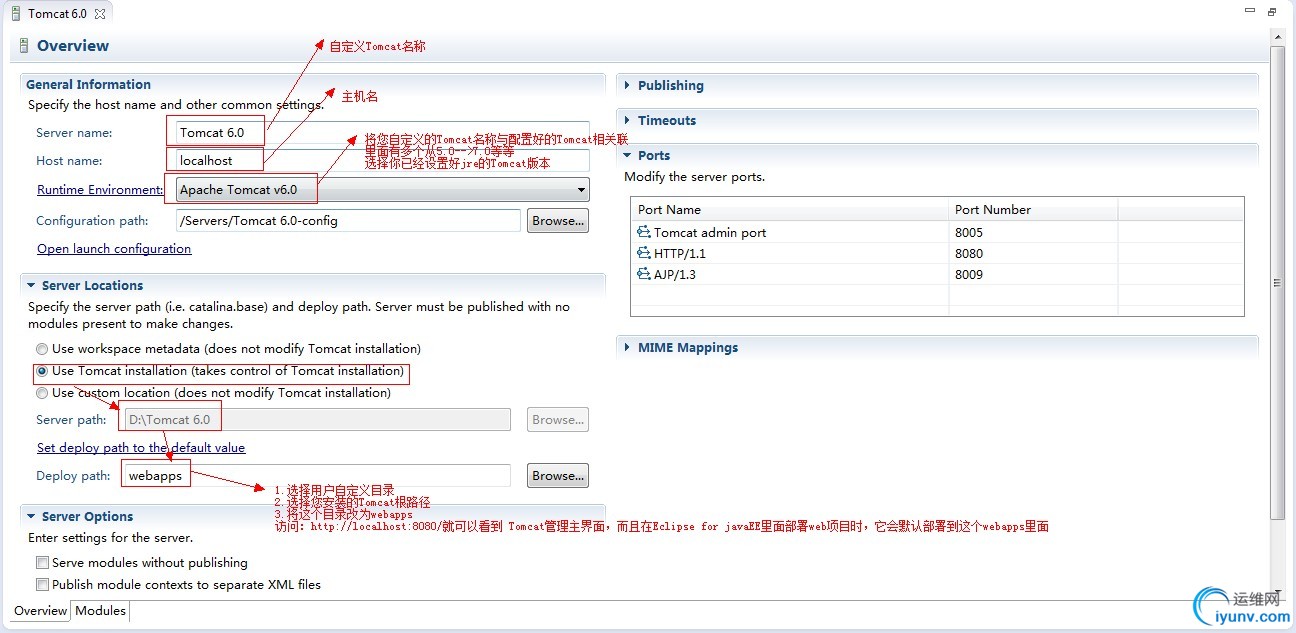Switch to the Overview bottom tab
Image resolution: width=1296 pixels, height=633 pixels.
41,611
